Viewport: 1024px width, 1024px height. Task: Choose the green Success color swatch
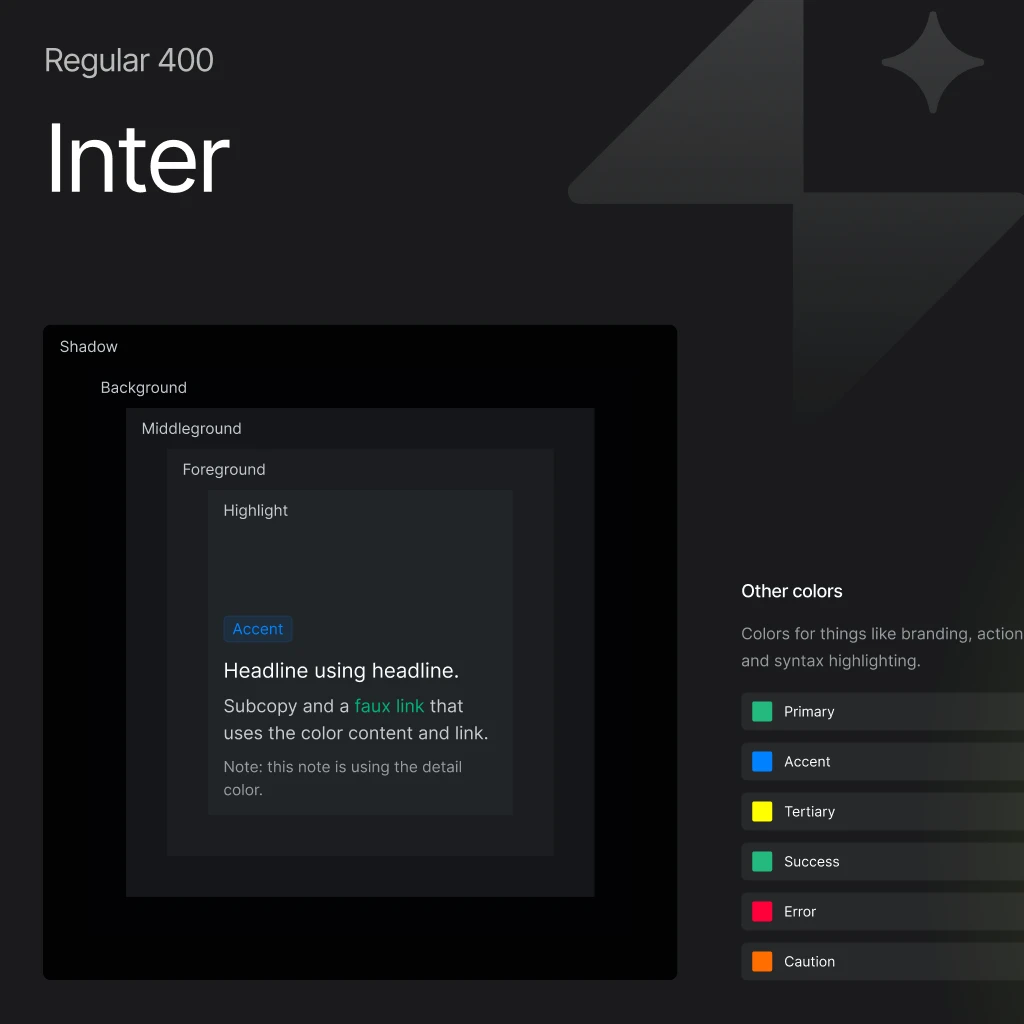pos(762,862)
